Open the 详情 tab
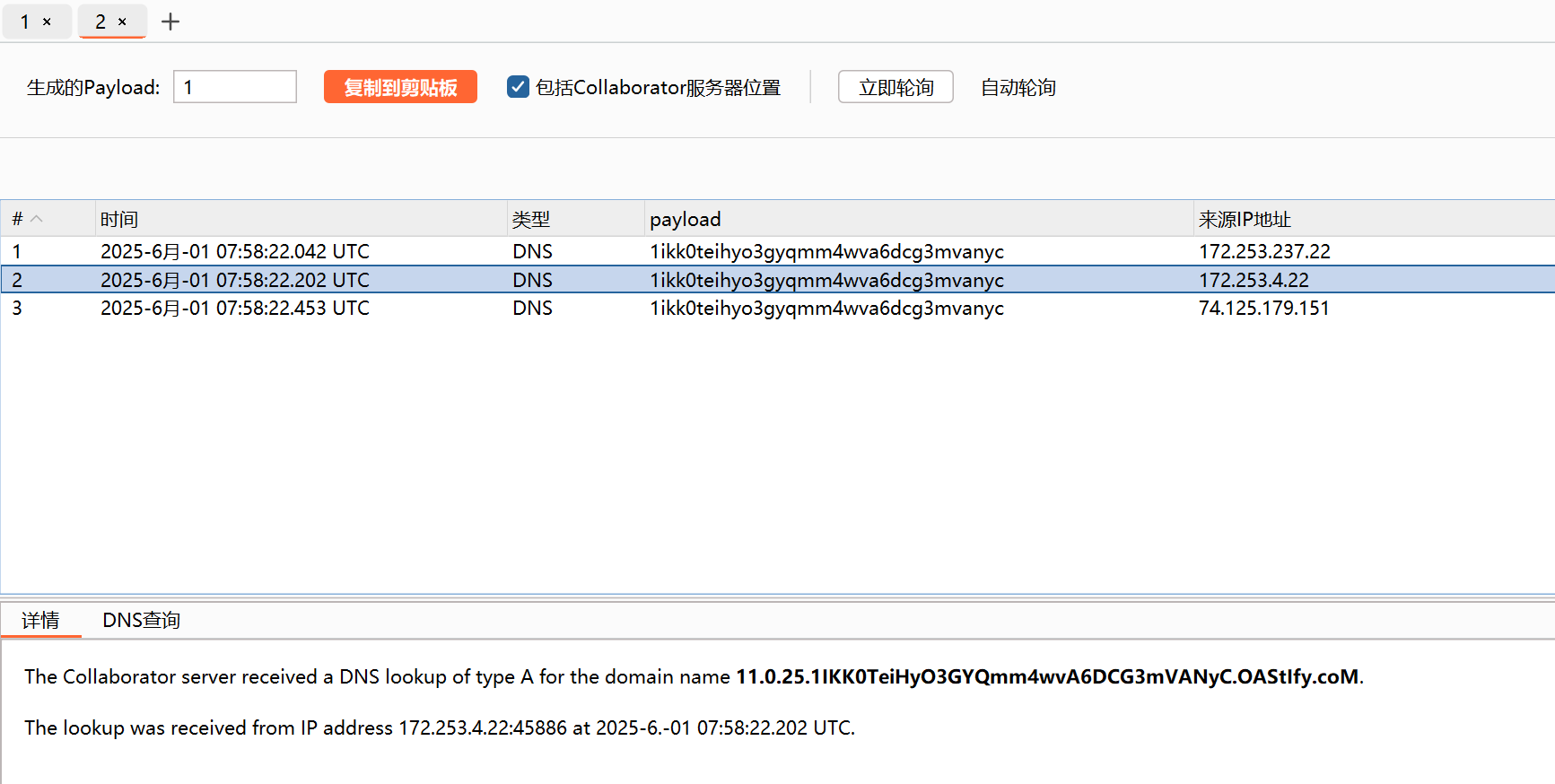The width and height of the screenshot is (1555, 784). pyautogui.click(x=40, y=620)
